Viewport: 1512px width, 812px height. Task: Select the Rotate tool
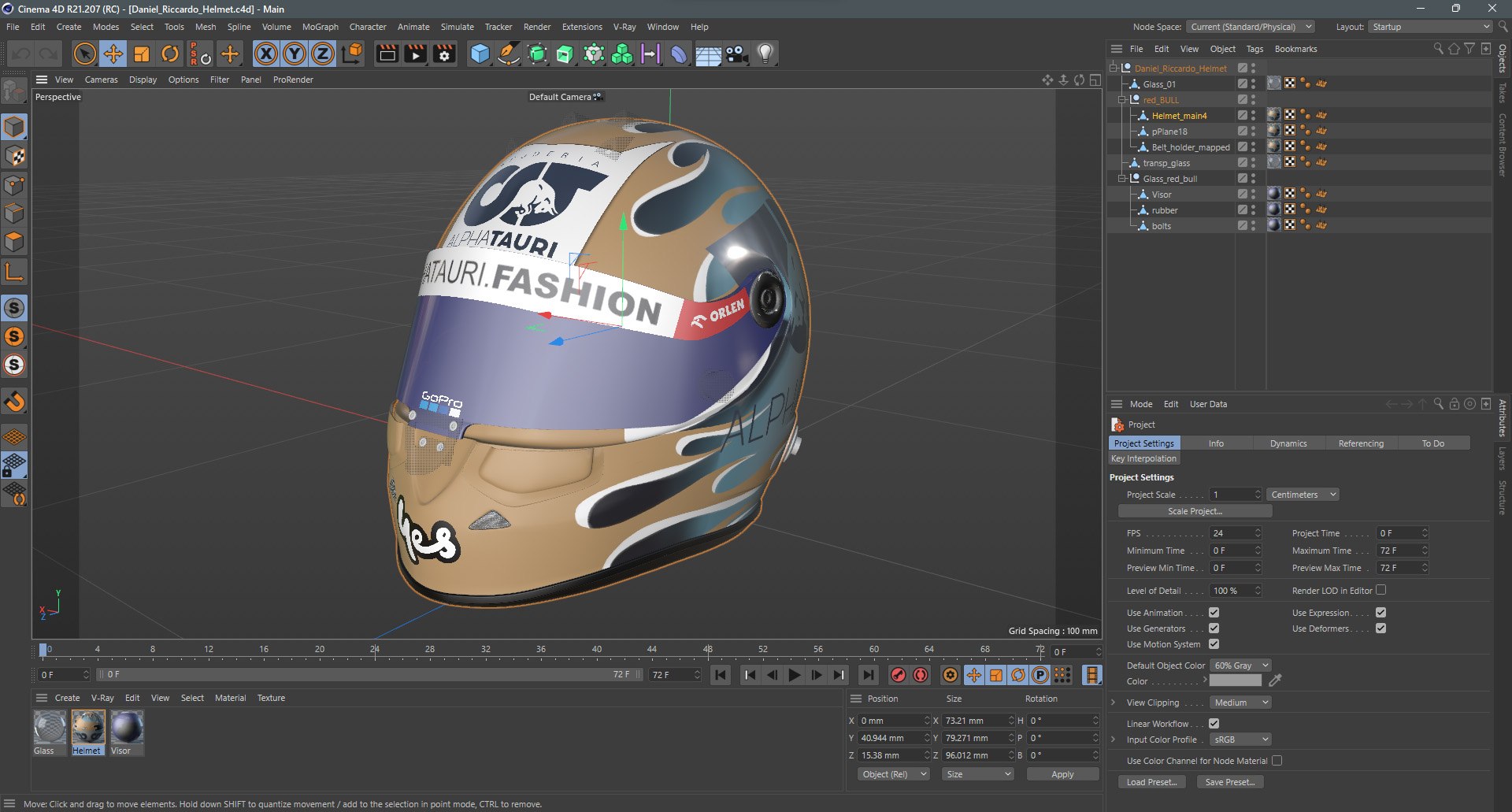click(x=170, y=54)
